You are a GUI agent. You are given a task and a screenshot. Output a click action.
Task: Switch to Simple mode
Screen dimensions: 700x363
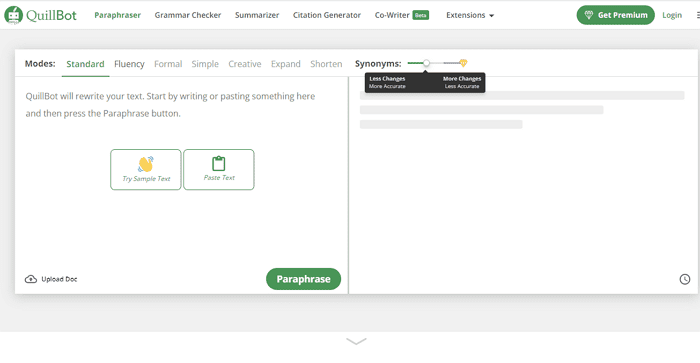click(x=205, y=64)
